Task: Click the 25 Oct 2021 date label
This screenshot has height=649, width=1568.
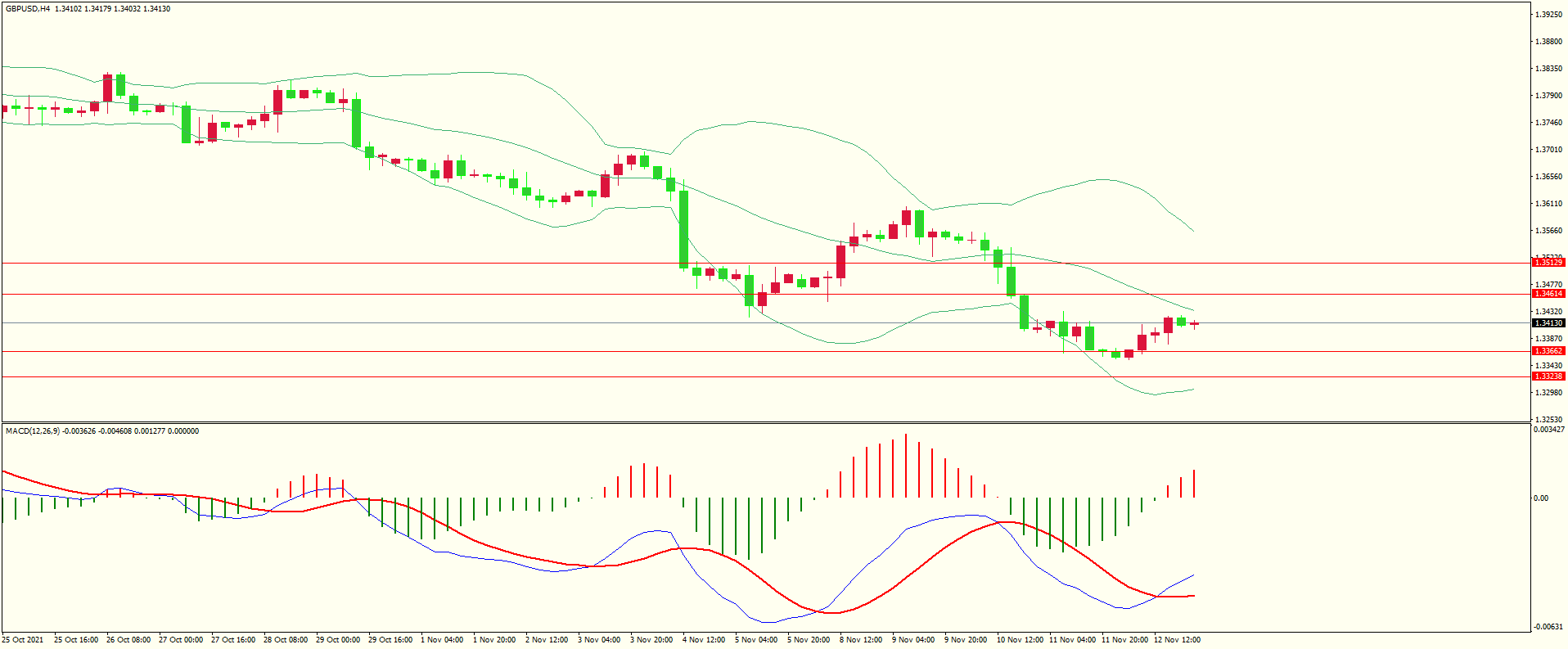Action: [x=23, y=640]
